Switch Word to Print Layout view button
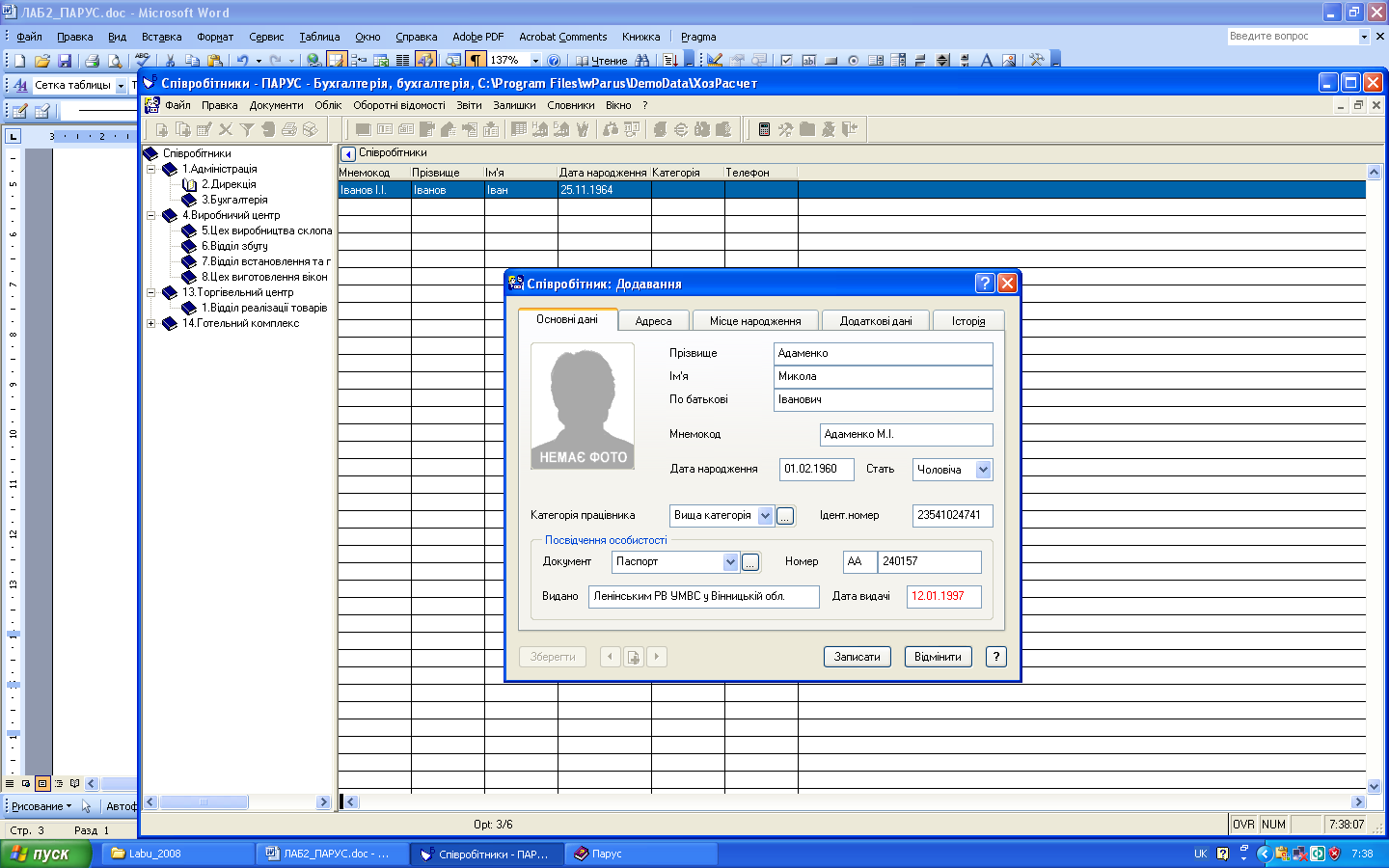Viewport: 1389px width, 868px height. tap(41, 783)
